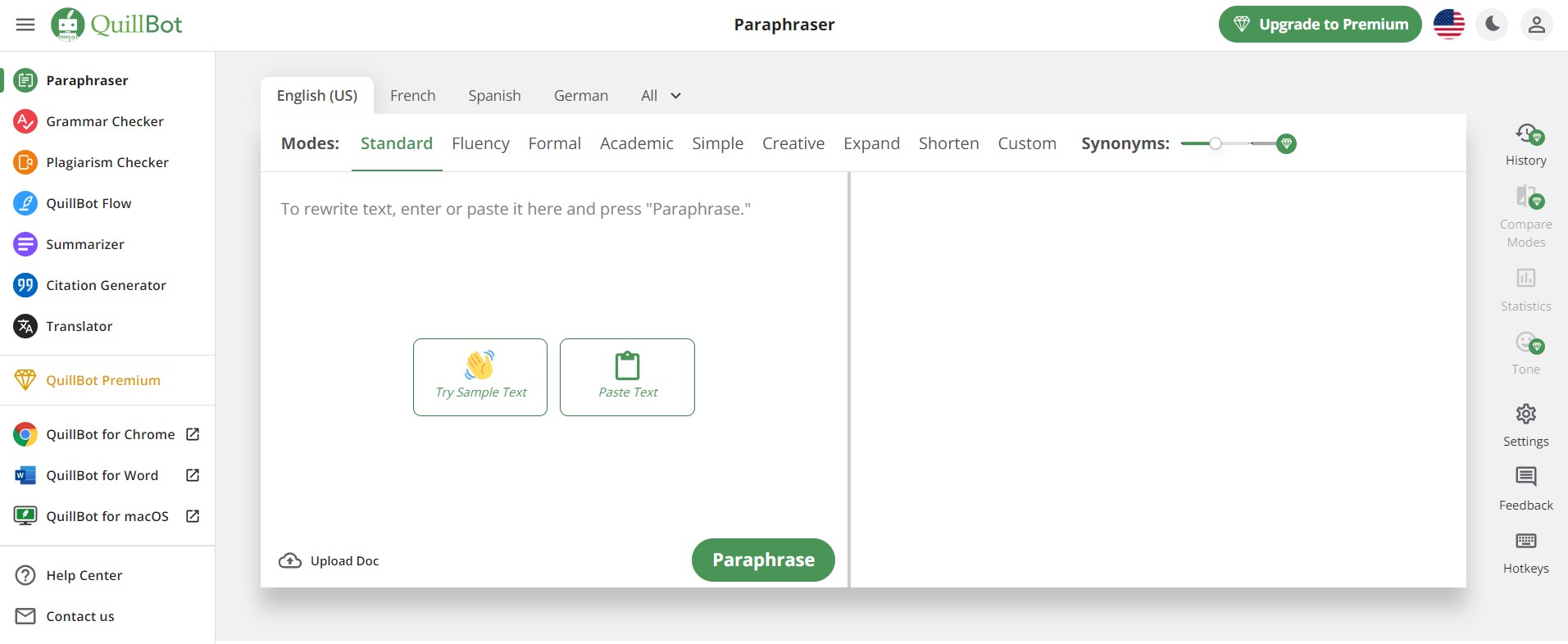Switch to the Spanish language tab
The width and height of the screenshot is (1568, 644).
pos(494,96)
